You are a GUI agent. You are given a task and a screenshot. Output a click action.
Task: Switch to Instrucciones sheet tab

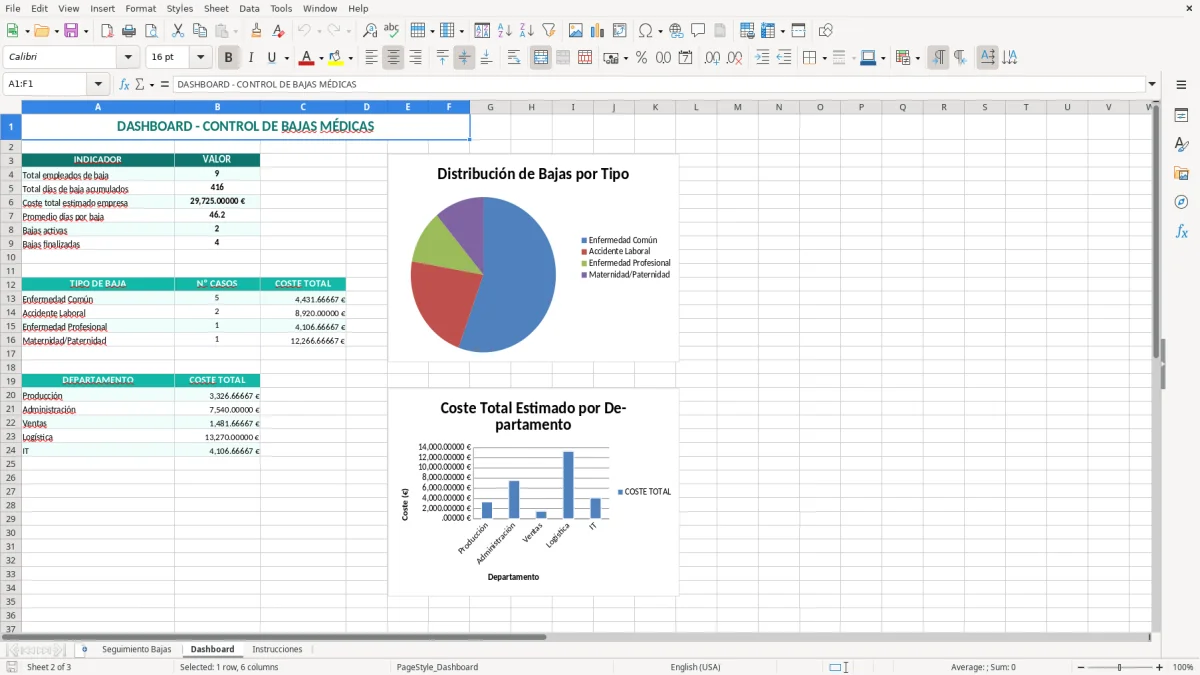pos(277,649)
